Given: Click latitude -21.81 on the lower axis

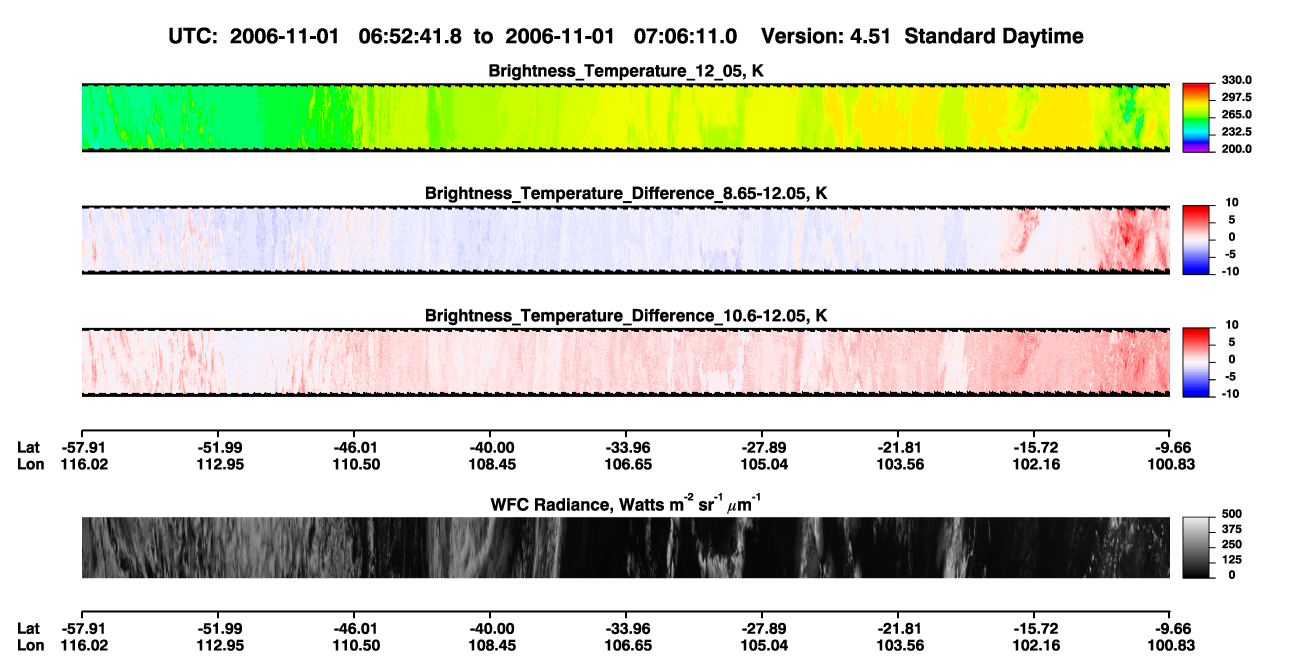Looking at the screenshot, I should coord(898,628).
